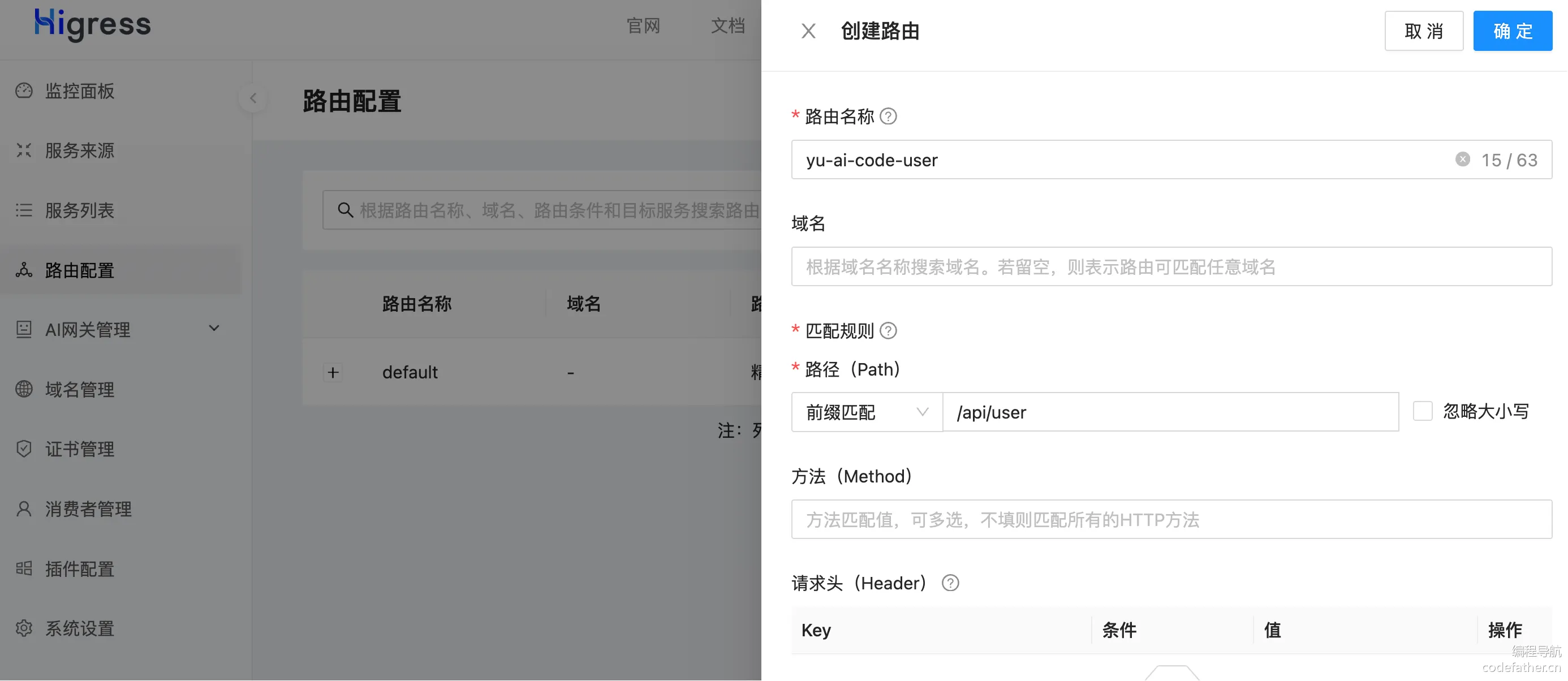Click the Key column header in Header table

point(816,631)
